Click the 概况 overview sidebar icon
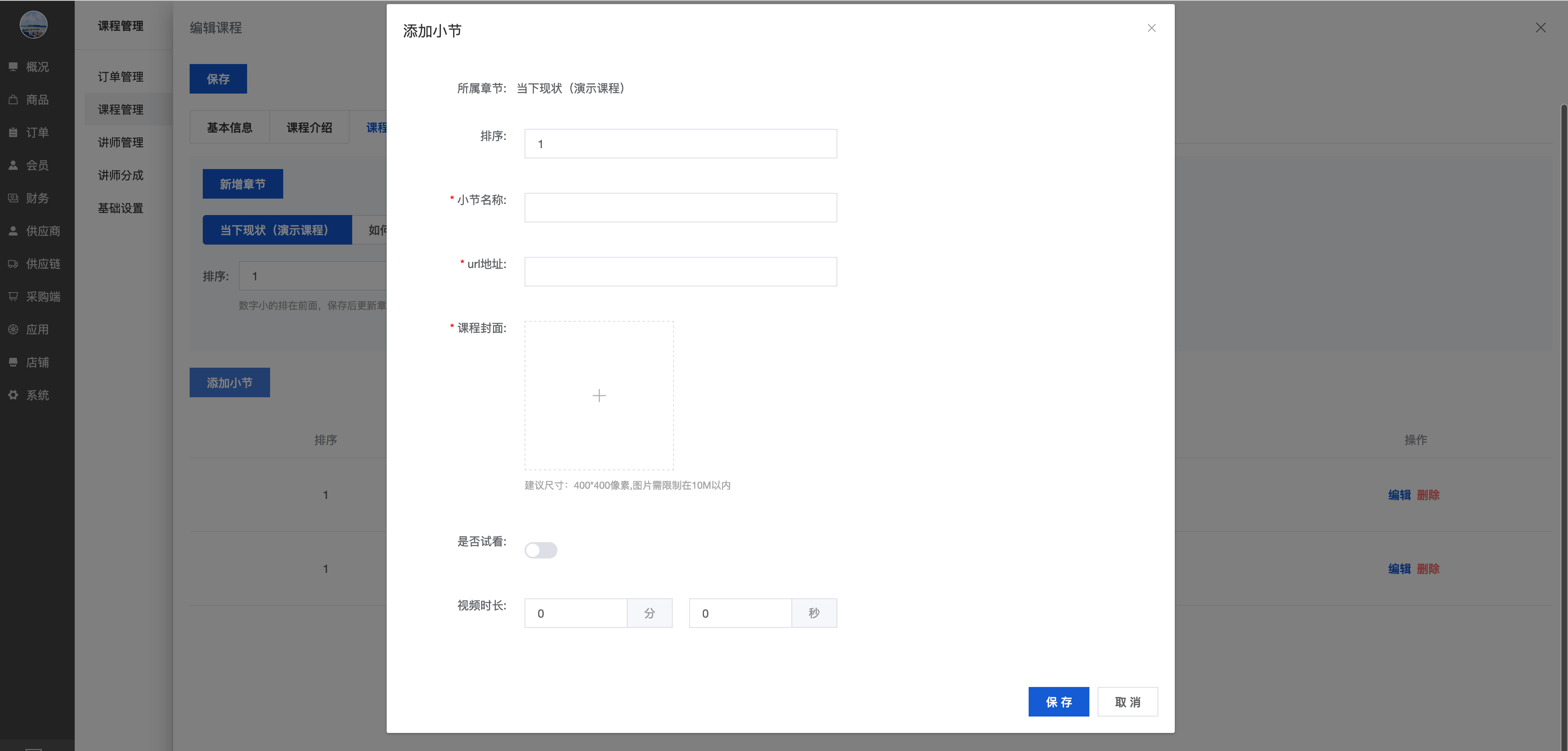 tap(13, 66)
